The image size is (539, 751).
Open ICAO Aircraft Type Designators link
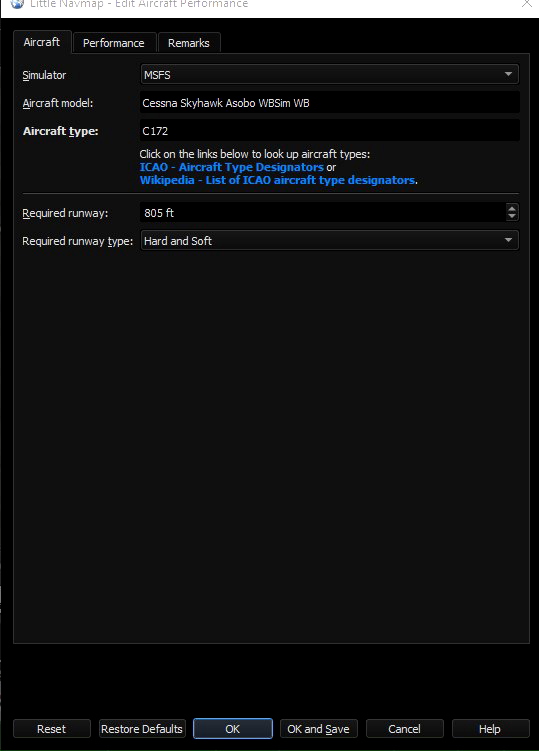[x=231, y=167]
